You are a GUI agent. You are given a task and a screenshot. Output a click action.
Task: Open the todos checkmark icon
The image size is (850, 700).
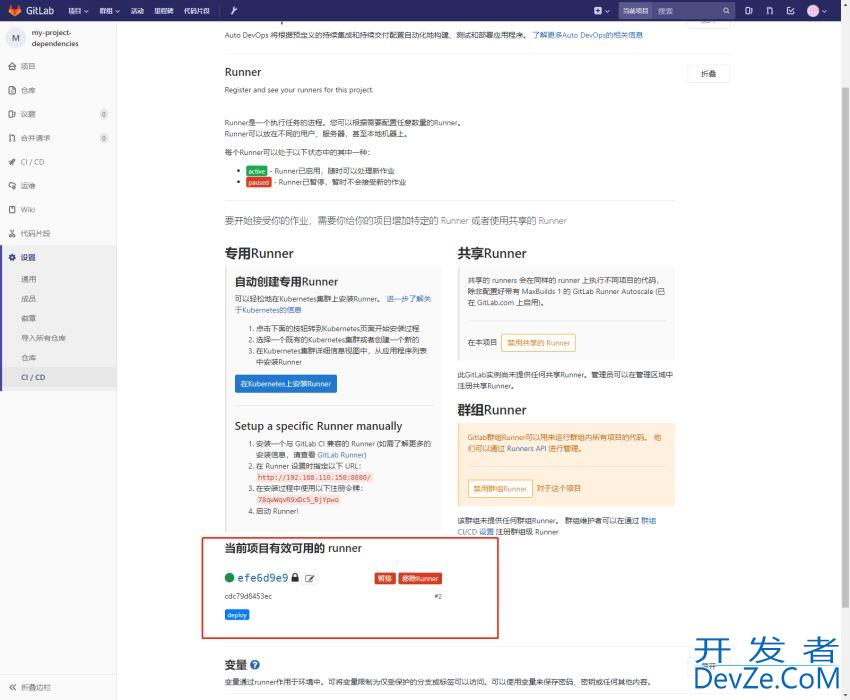[x=790, y=10]
